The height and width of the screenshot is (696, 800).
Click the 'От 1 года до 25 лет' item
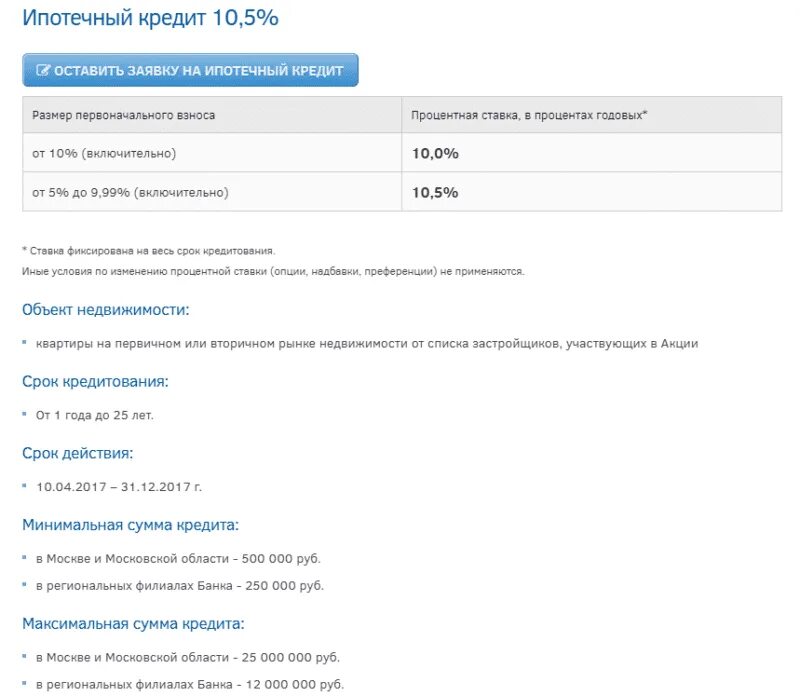point(95,414)
